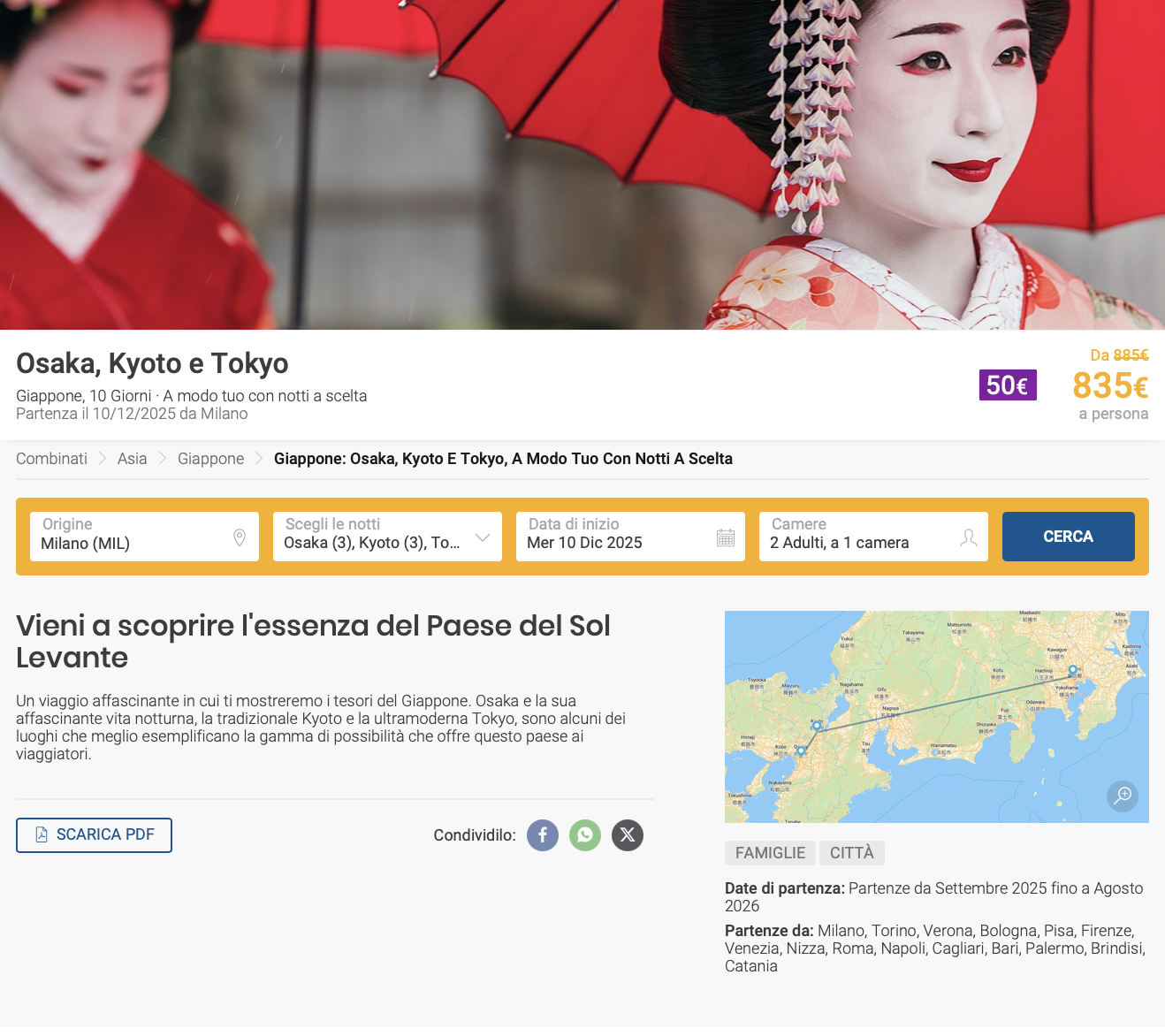Open Camere selector showing 2 Adulti
1165x1036 pixels.
coord(873,537)
